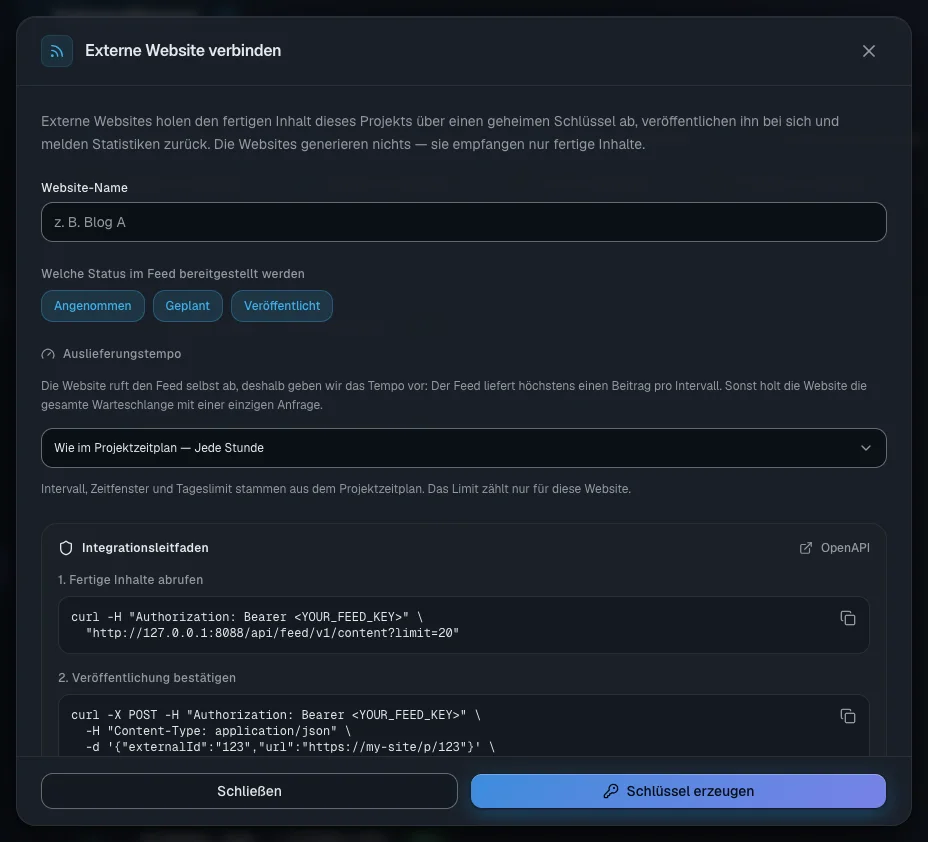Click the '1. Fertige Inhalte abrufen' step label
This screenshot has height=842, width=928.
point(130,580)
